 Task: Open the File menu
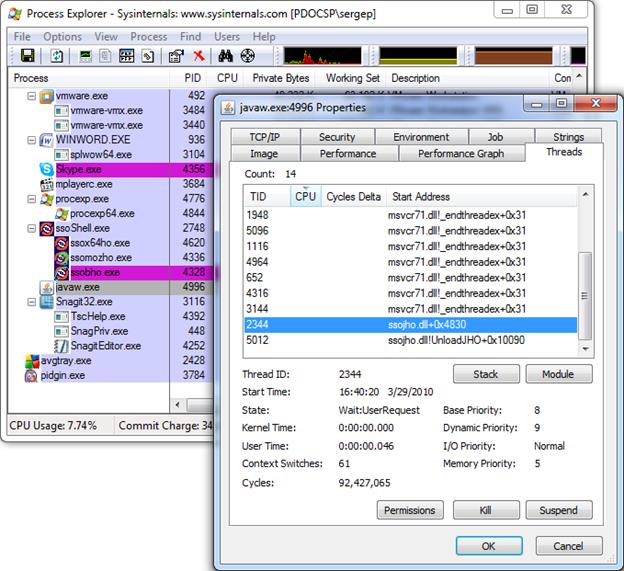pos(22,37)
